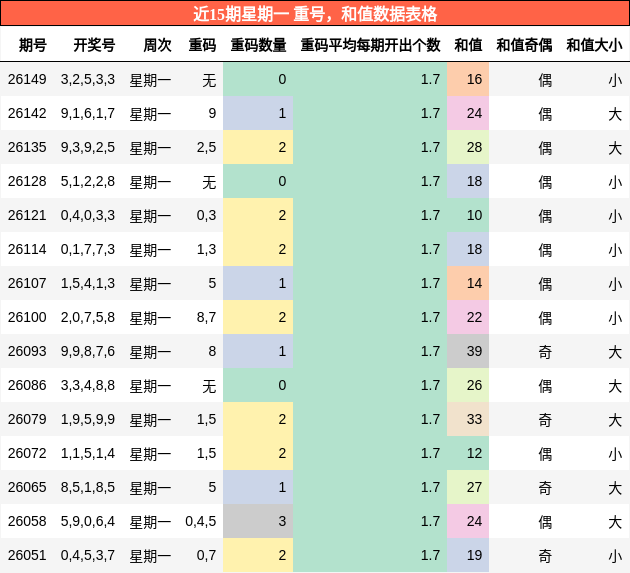Click sum value 24 in row 26142
The image size is (630, 573).
click(474, 113)
